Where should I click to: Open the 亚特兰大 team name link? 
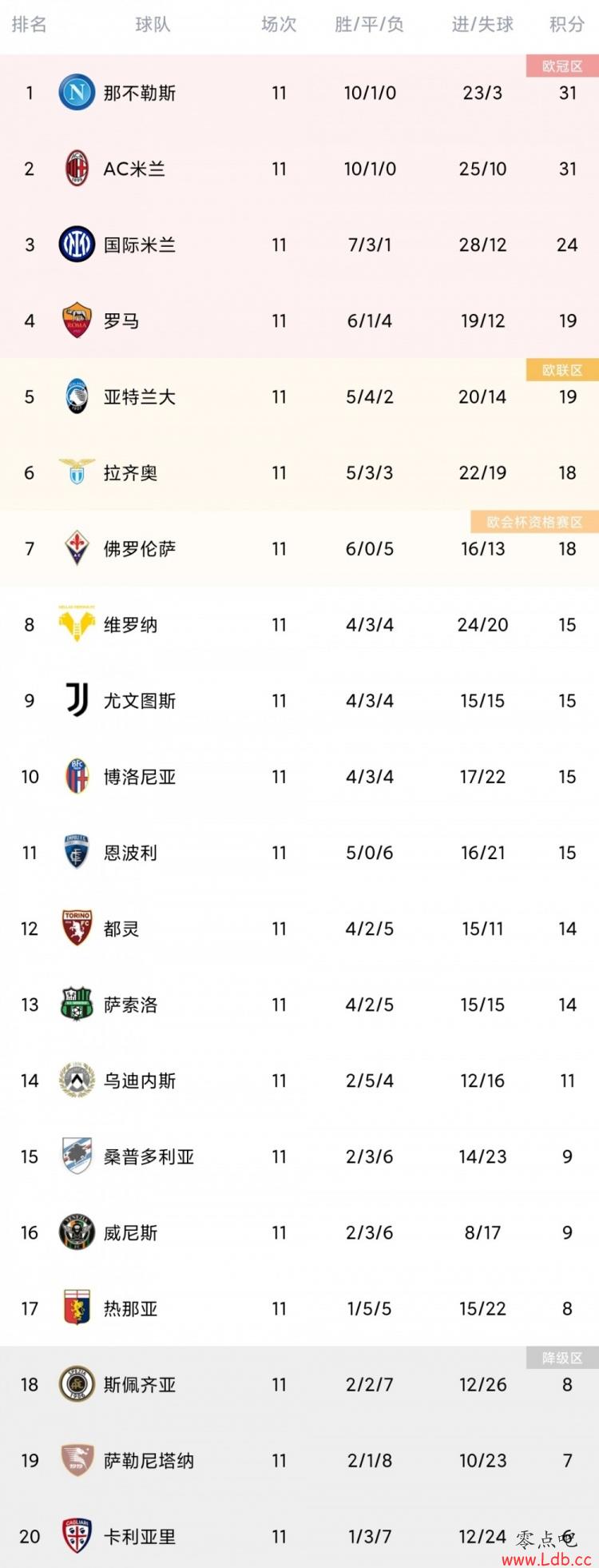[140, 396]
